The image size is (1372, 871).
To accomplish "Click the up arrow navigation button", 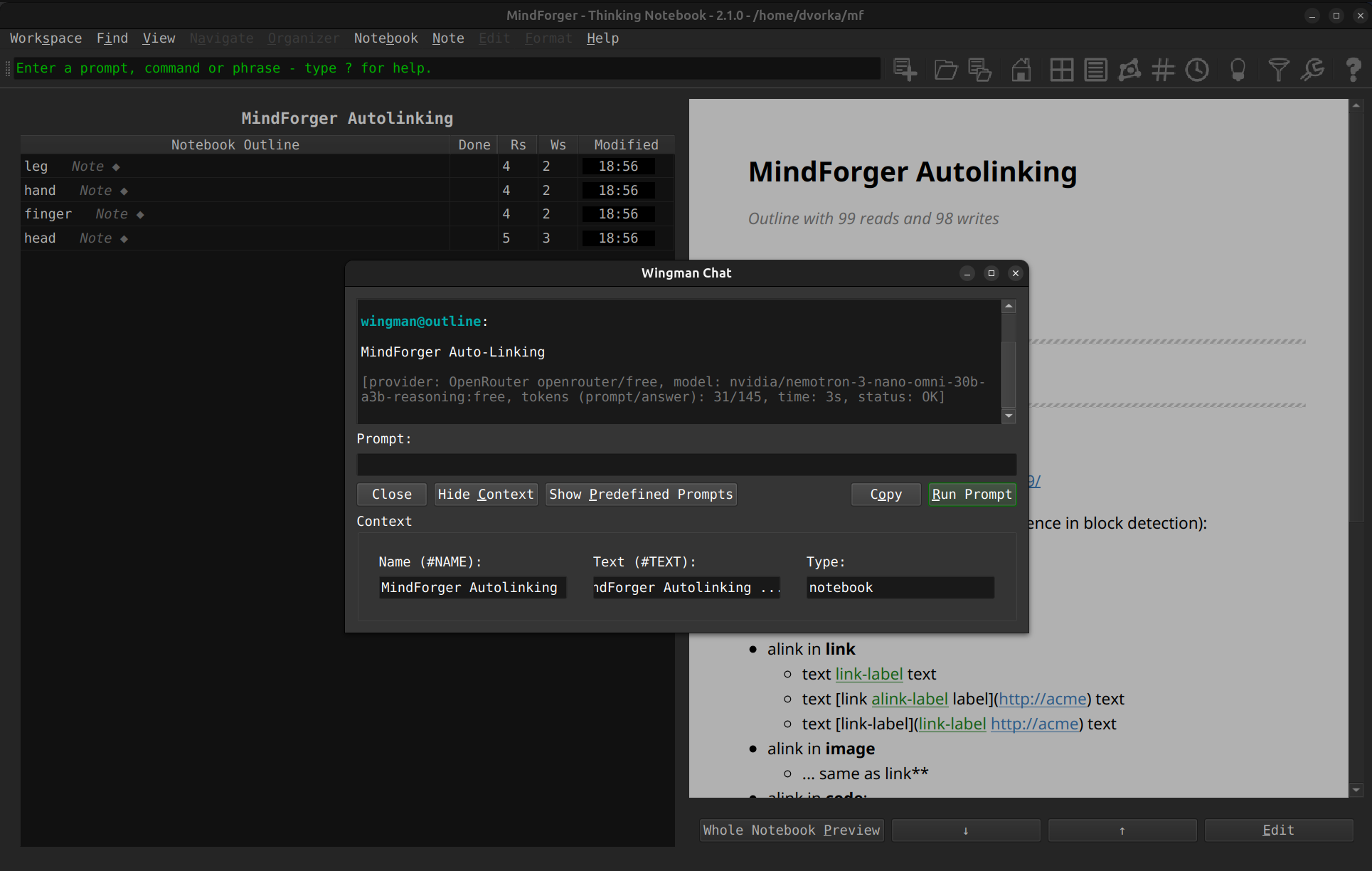I will (x=1122, y=830).
